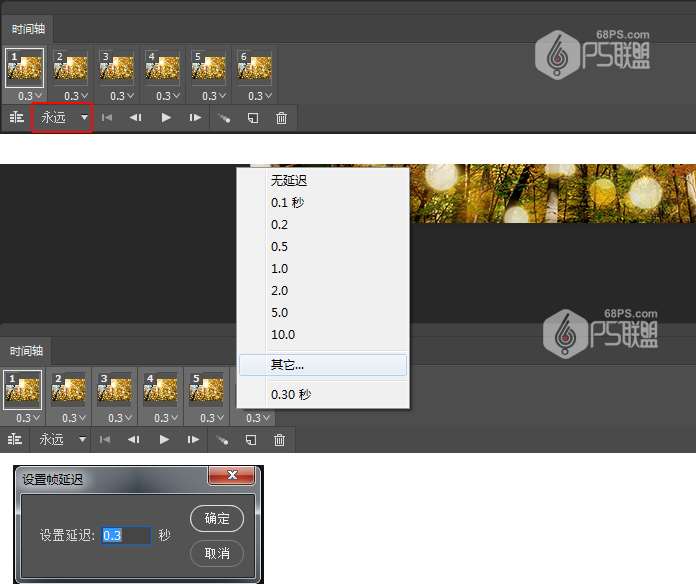Image resolution: width=696 pixels, height=584 pixels.
Task: Click convert to video timeline icon in upper panel
Action: (x=16, y=118)
